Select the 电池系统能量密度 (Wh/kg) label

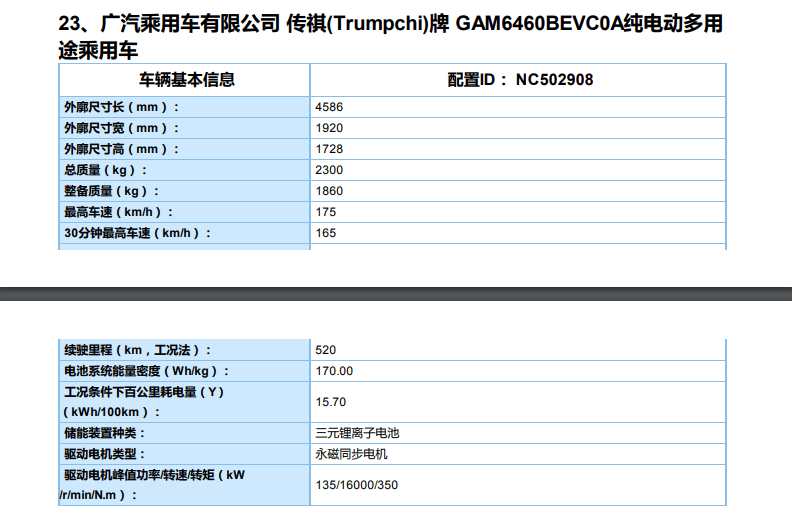click(x=146, y=371)
